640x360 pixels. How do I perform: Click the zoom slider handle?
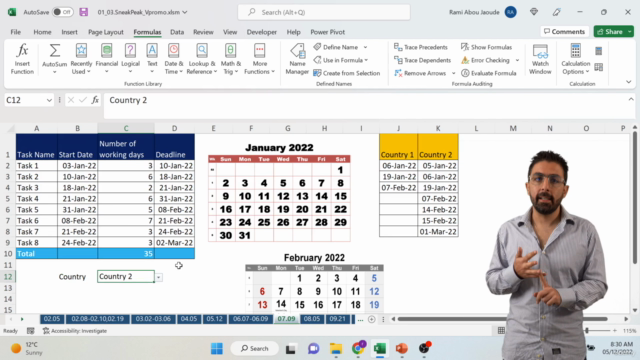(x=587, y=331)
